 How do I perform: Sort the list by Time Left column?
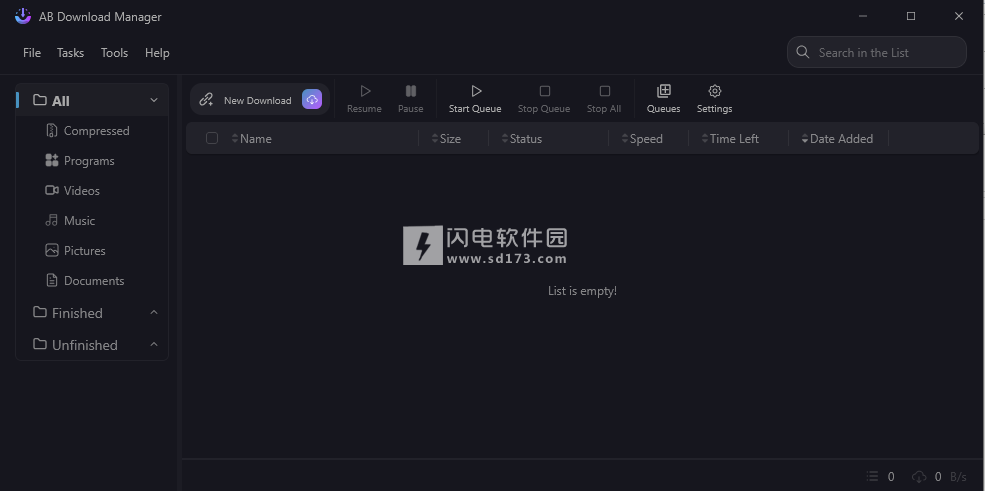pos(730,139)
